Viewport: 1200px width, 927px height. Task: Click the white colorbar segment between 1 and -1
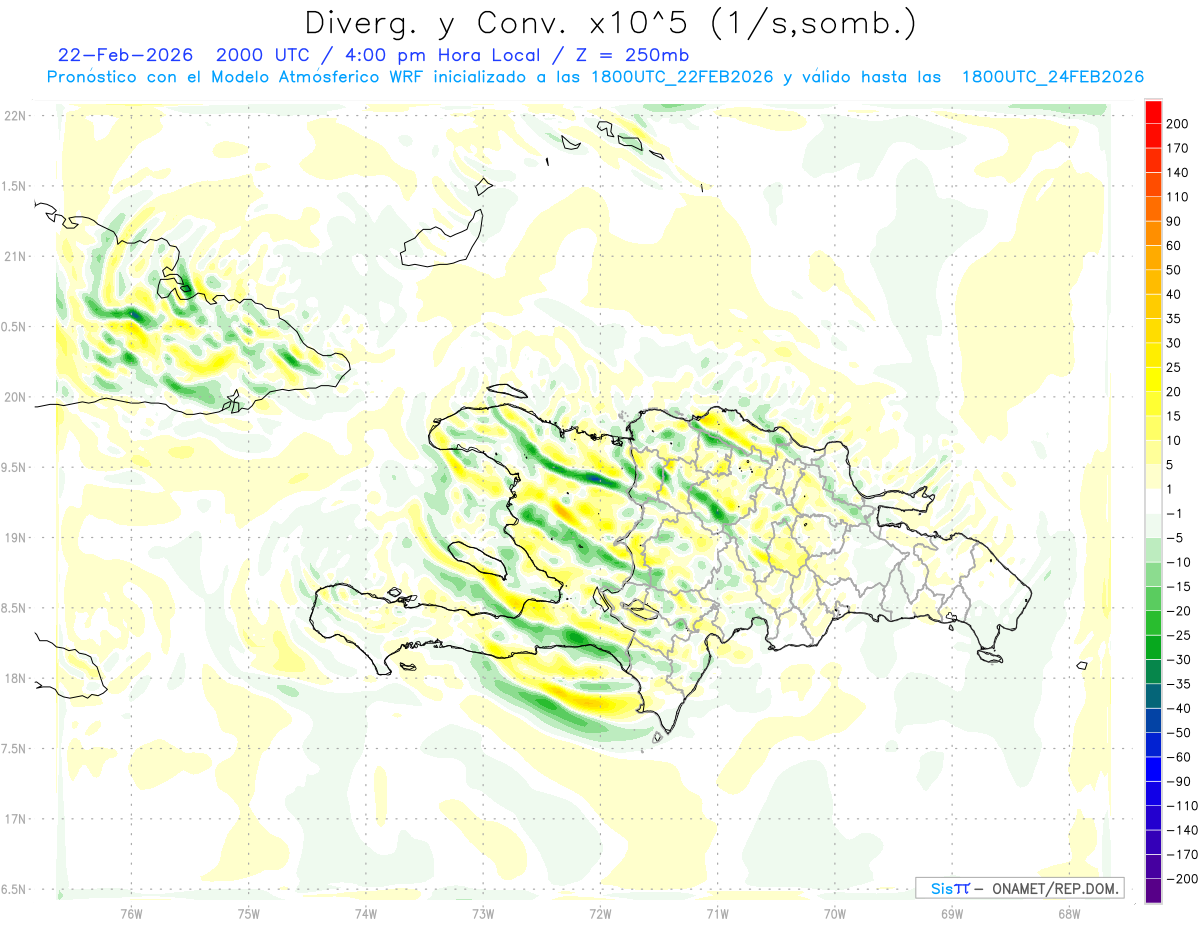[x=1154, y=501]
